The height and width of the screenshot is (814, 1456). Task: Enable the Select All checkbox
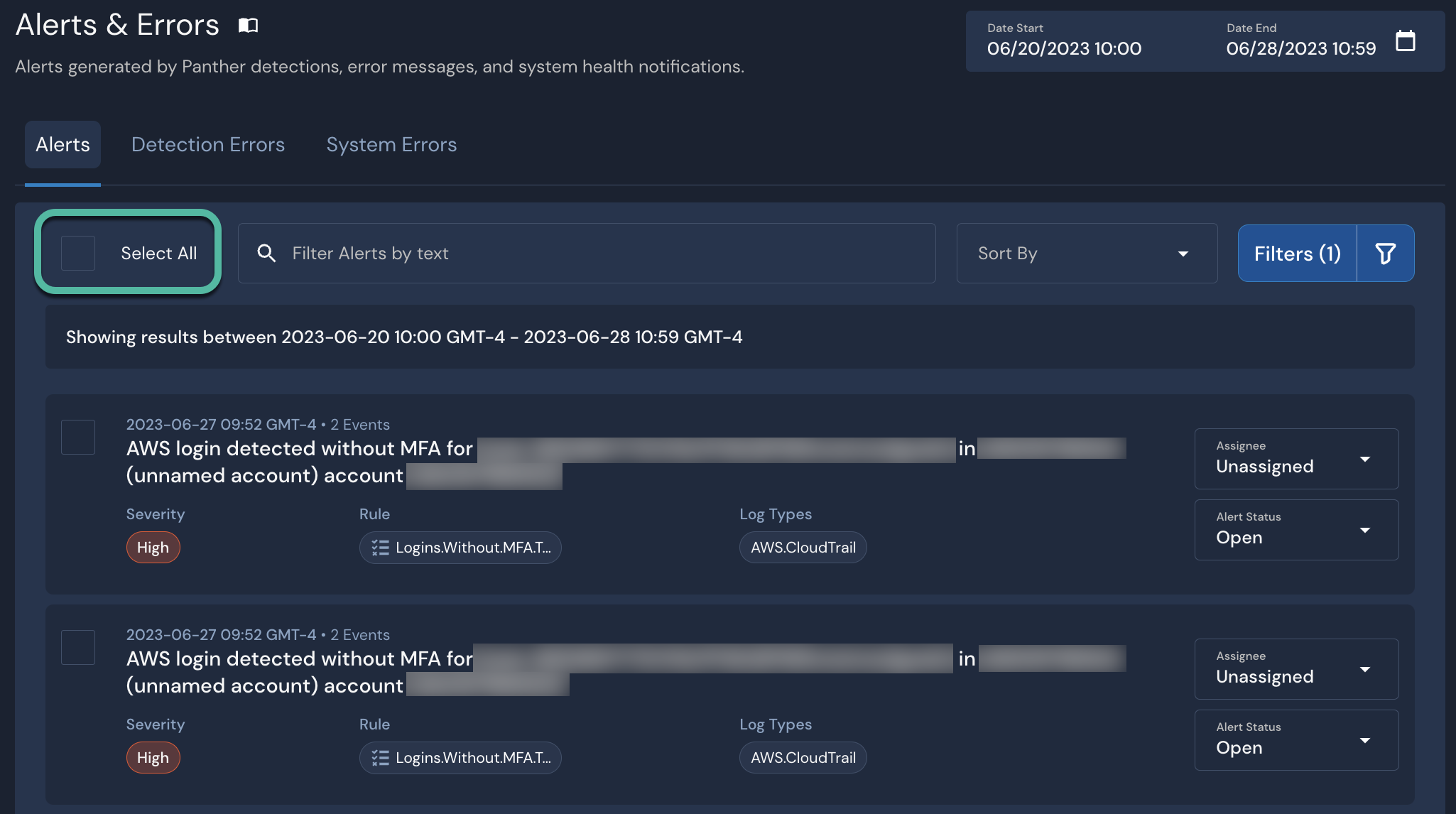[78, 253]
